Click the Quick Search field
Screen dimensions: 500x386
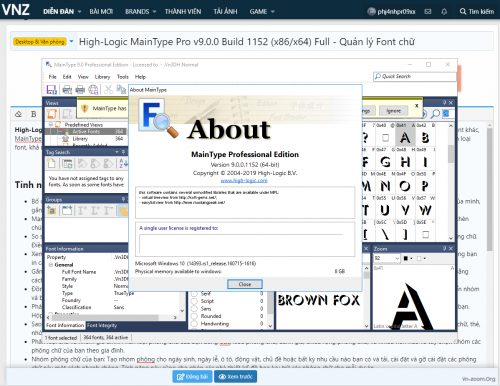[x=415, y=76]
